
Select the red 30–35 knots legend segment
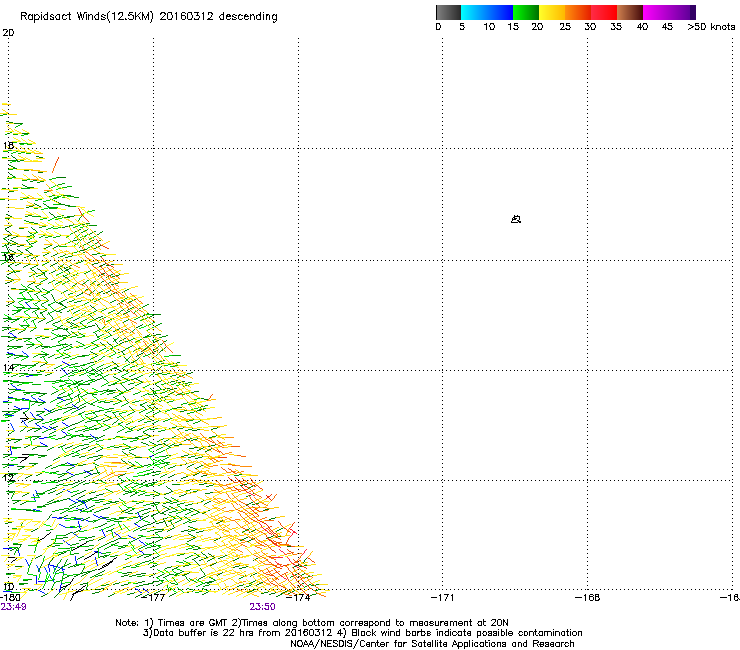click(x=604, y=12)
